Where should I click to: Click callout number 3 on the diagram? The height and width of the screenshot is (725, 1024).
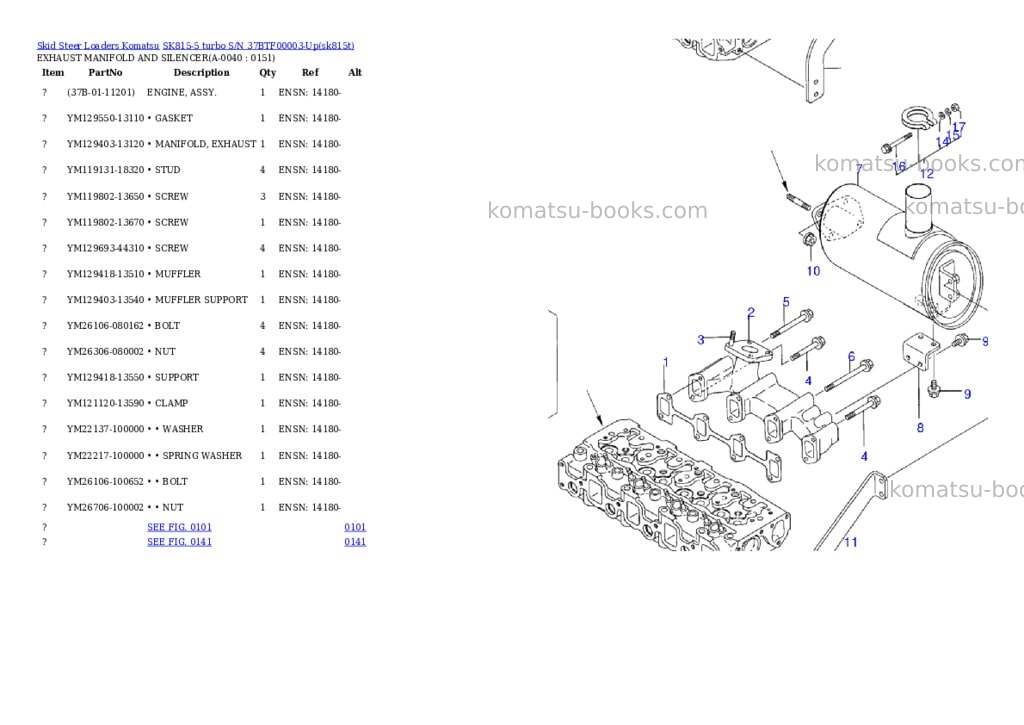pyautogui.click(x=701, y=340)
